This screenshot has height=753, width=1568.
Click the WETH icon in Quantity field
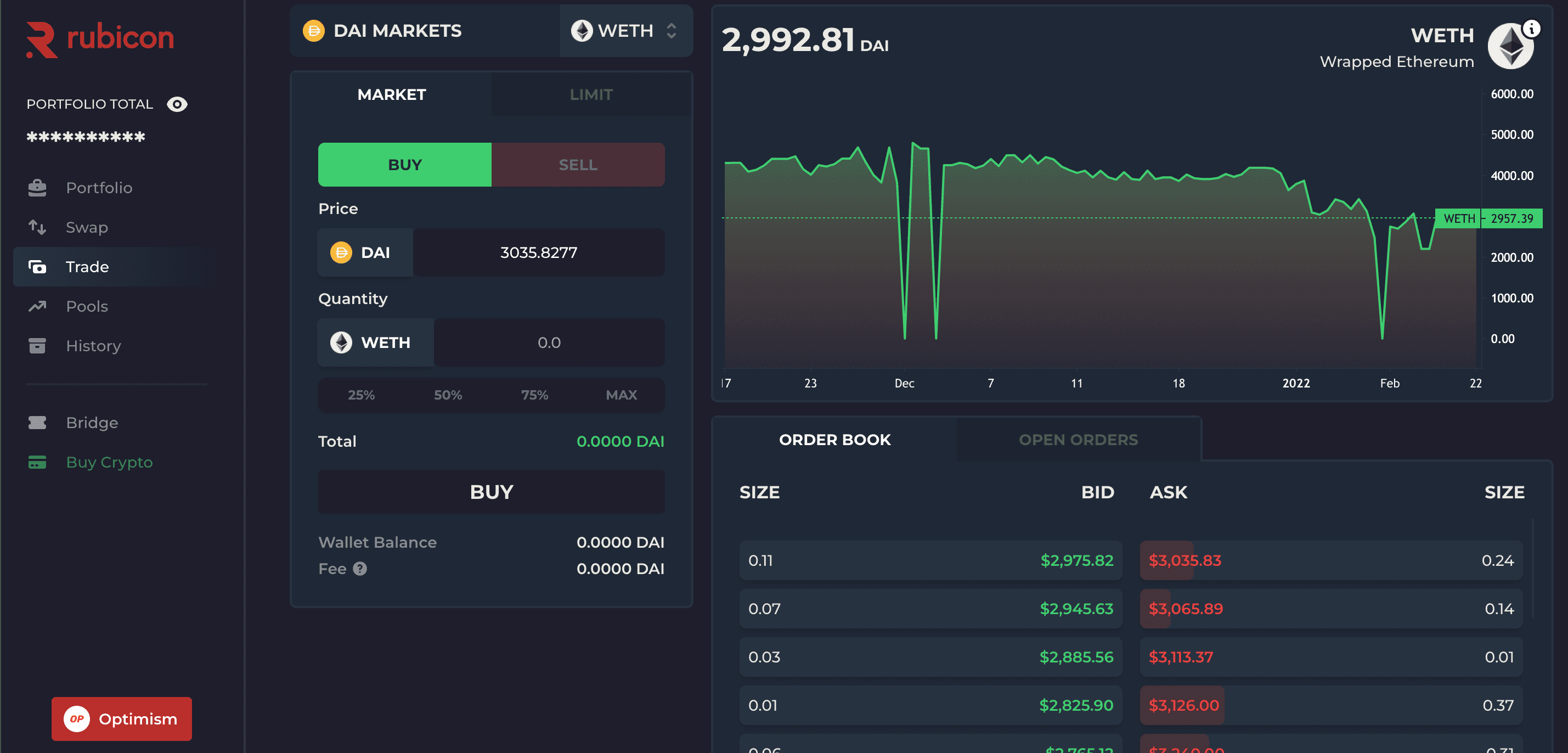[x=341, y=342]
